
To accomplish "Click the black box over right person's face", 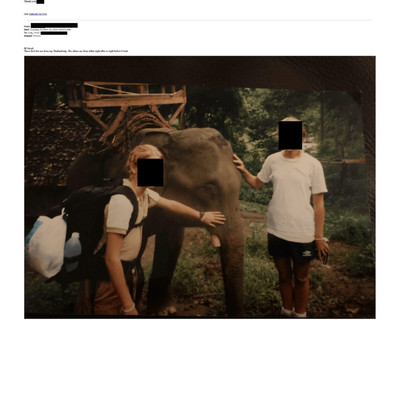I will (x=290, y=135).
